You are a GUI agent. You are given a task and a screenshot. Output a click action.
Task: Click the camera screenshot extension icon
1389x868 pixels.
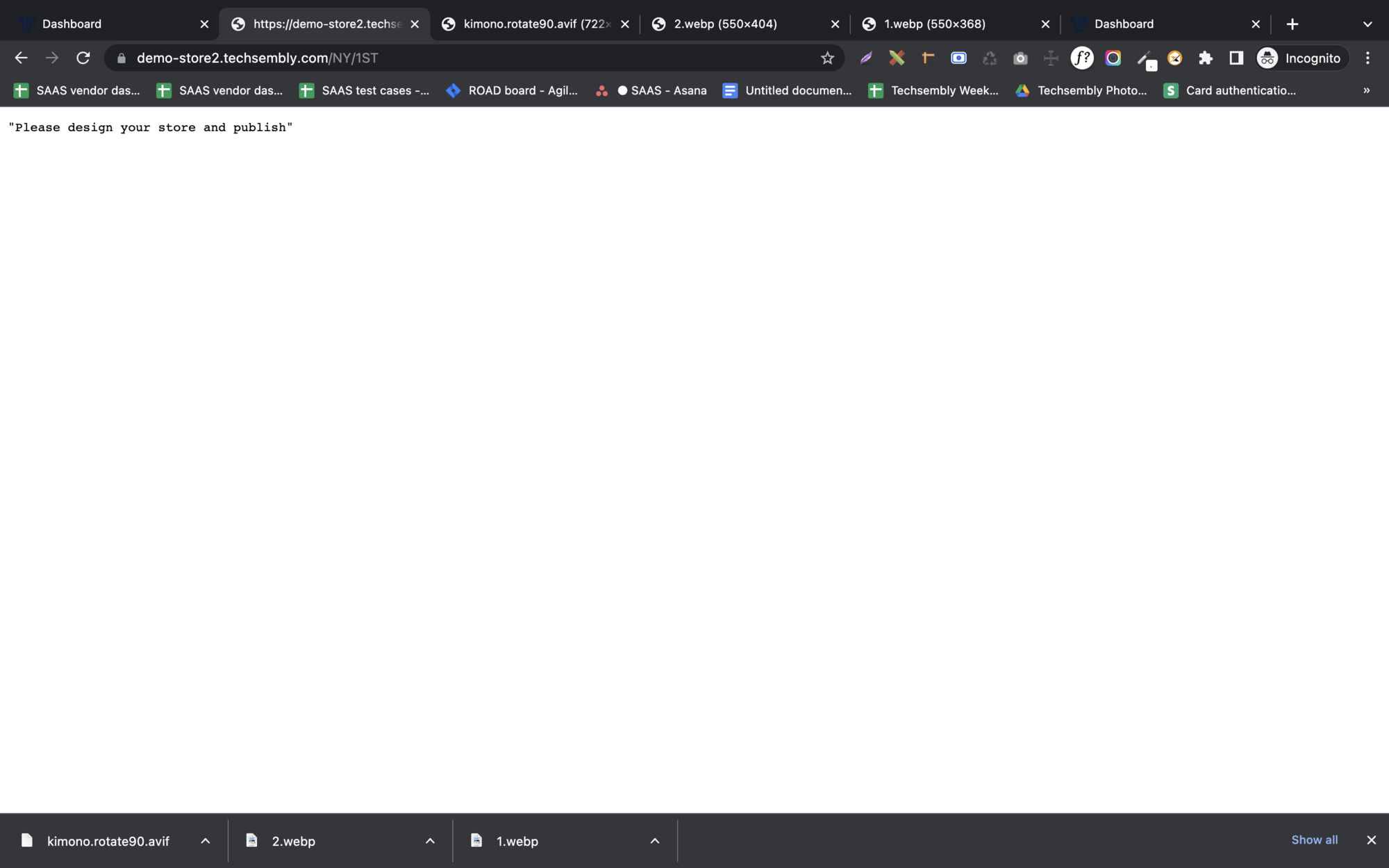(1020, 58)
